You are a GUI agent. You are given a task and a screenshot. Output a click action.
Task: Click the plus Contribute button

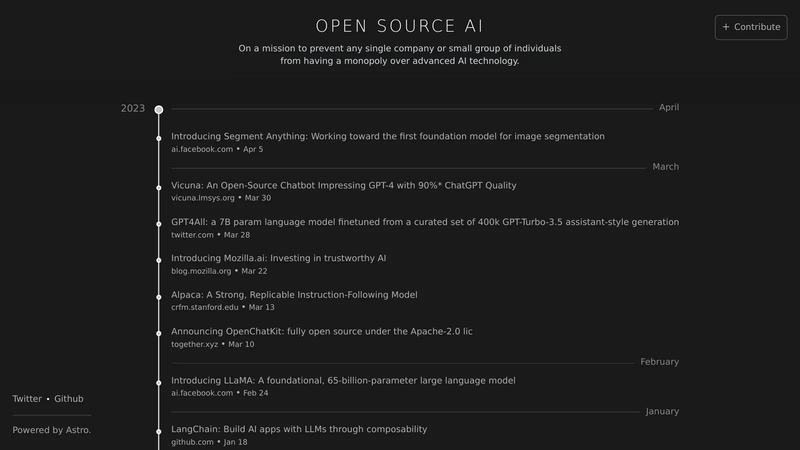click(751, 27)
